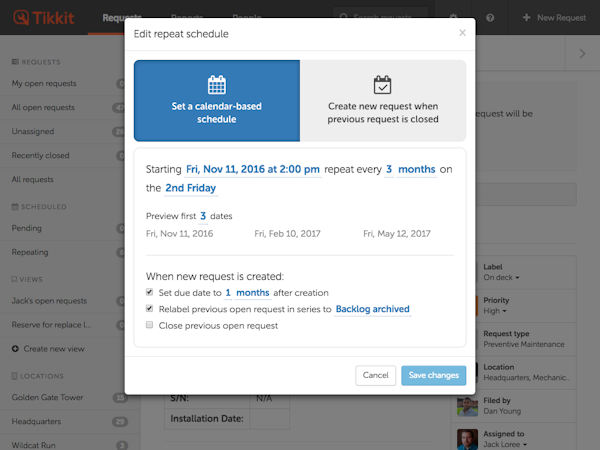Open the Requests tab in top navigation

(121, 18)
